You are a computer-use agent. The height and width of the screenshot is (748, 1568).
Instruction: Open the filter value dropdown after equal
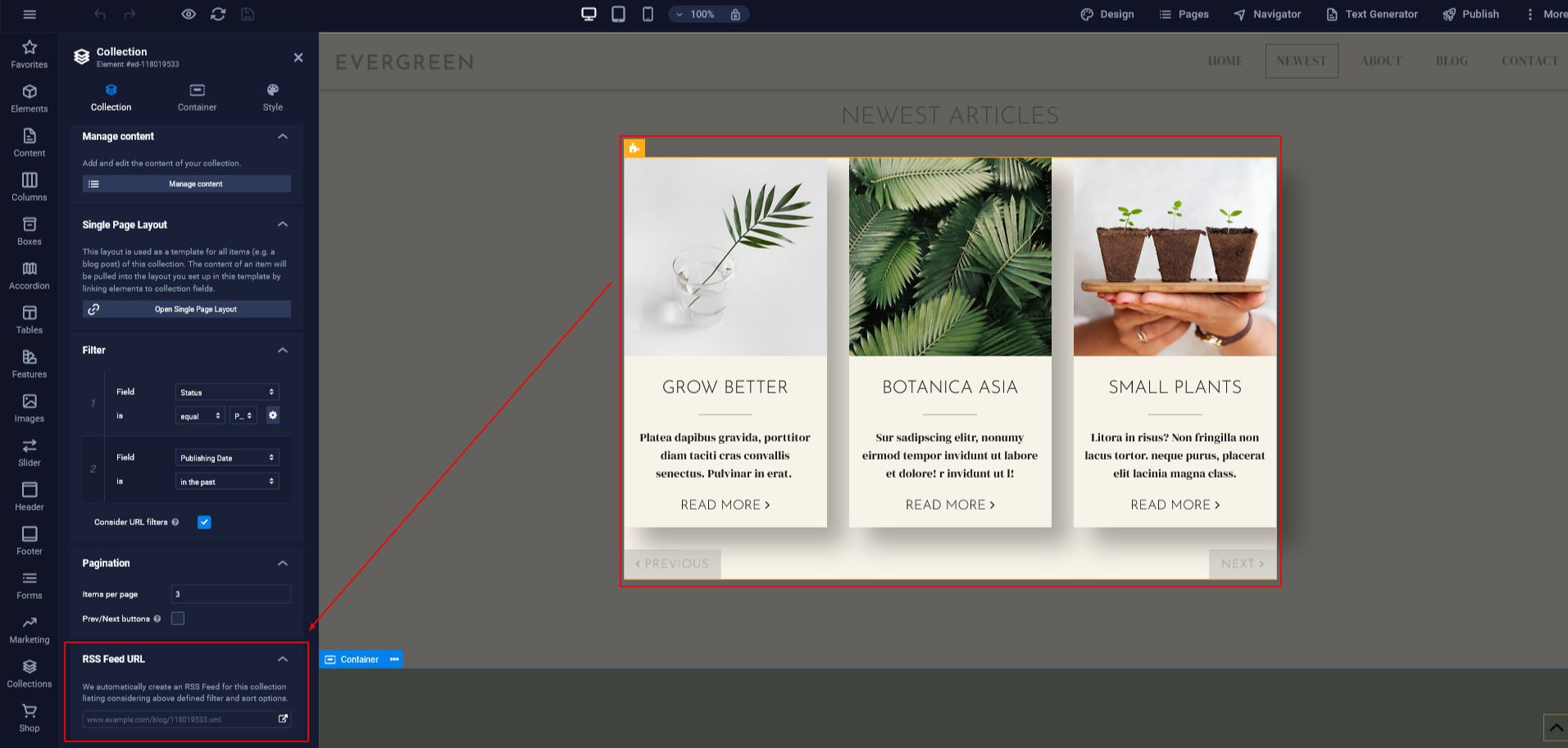click(x=243, y=415)
